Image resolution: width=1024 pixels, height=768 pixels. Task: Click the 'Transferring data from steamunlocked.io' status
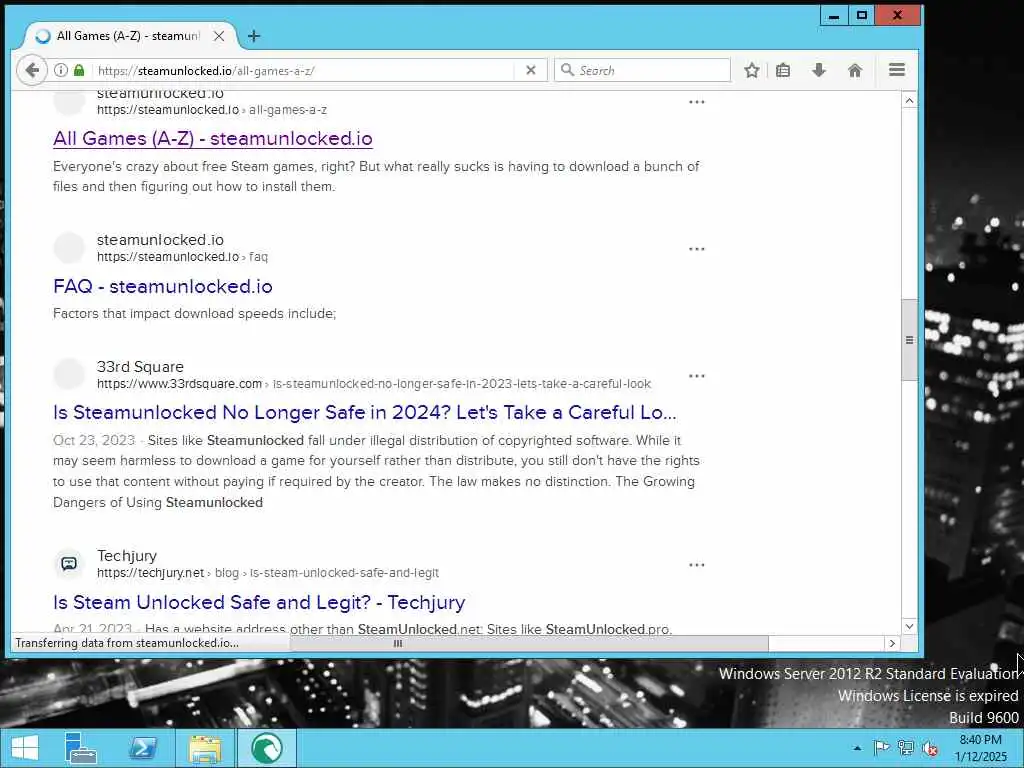[127, 643]
